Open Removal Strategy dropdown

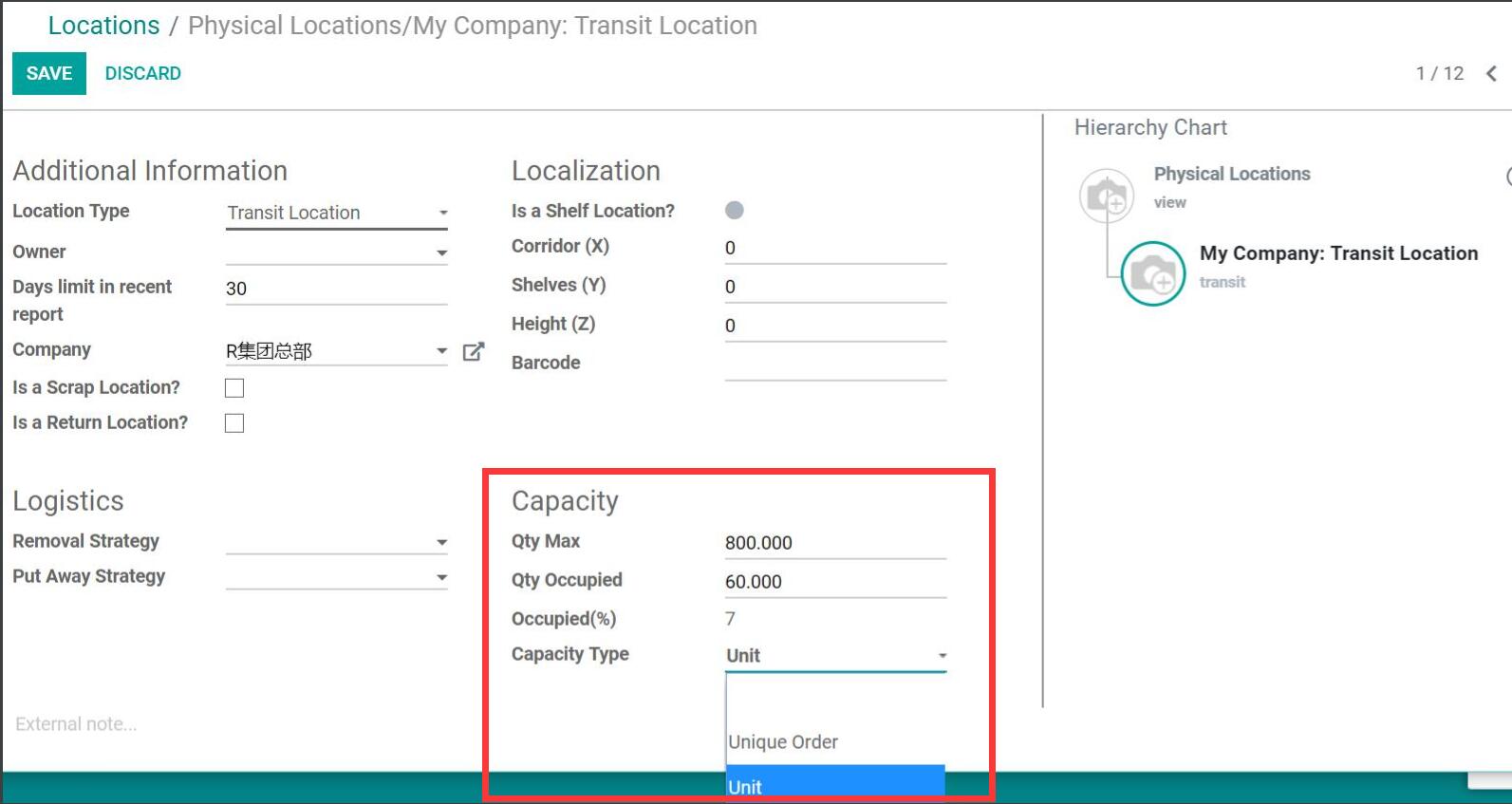click(337, 541)
